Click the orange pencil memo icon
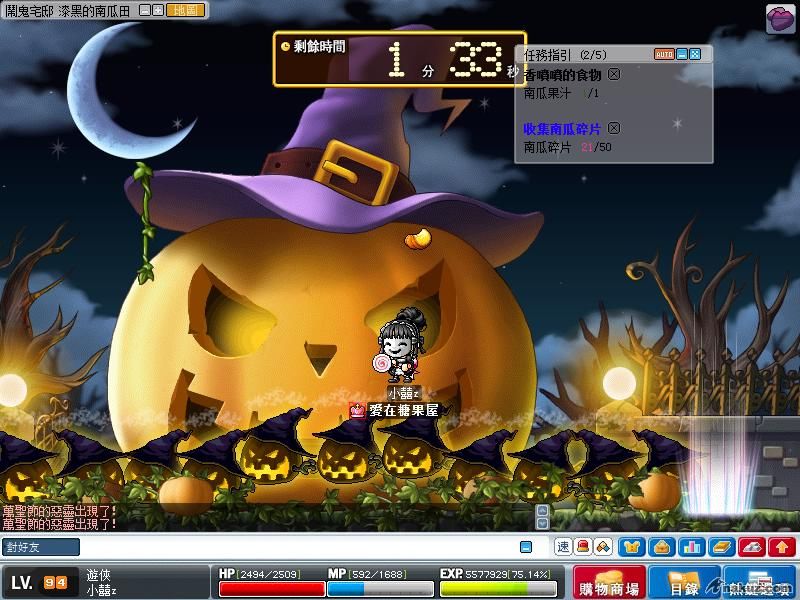The image size is (800, 600). (x=603, y=547)
